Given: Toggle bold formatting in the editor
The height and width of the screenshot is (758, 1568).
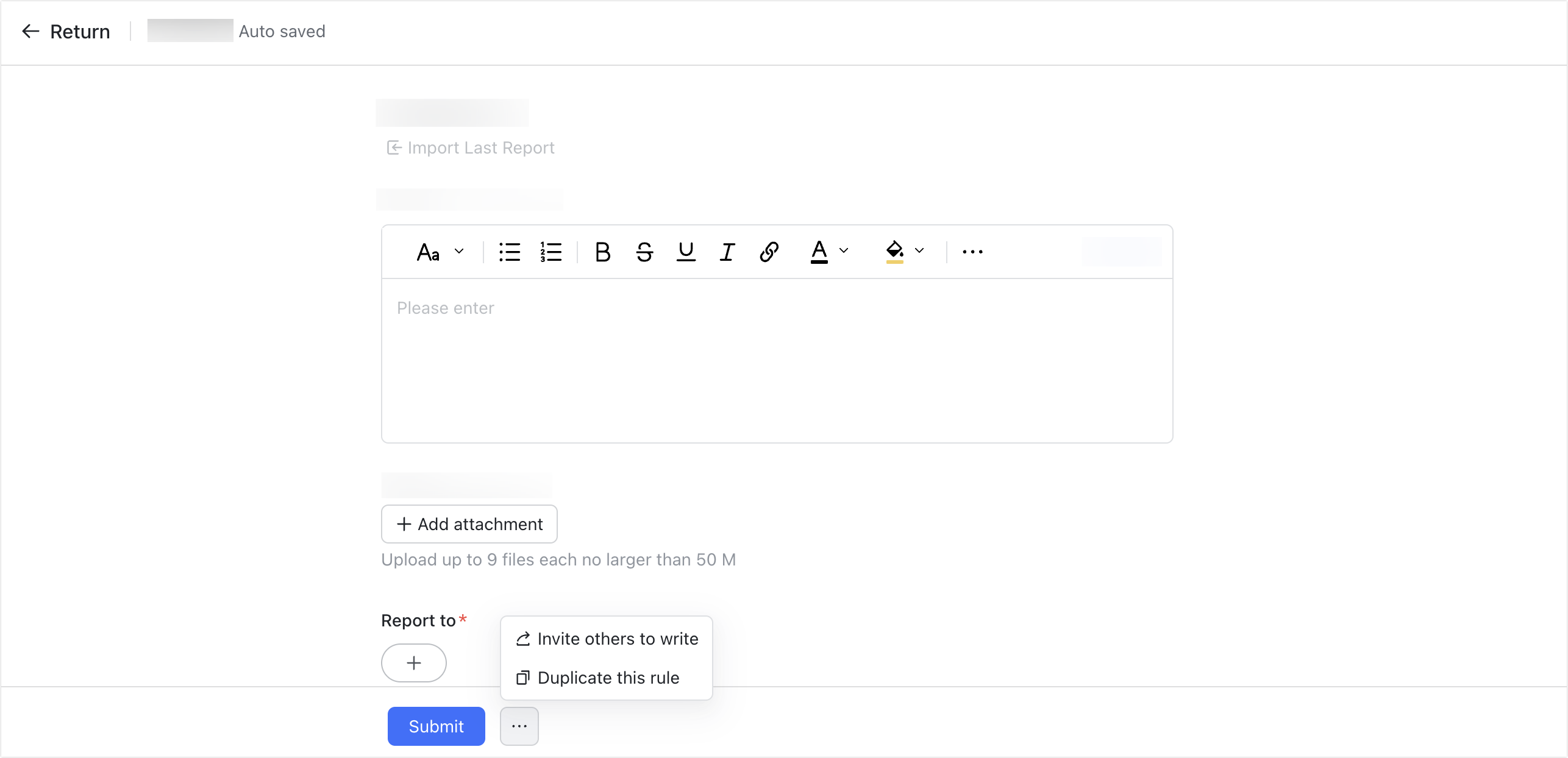Looking at the screenshot, I should click(x=602, y=251).
